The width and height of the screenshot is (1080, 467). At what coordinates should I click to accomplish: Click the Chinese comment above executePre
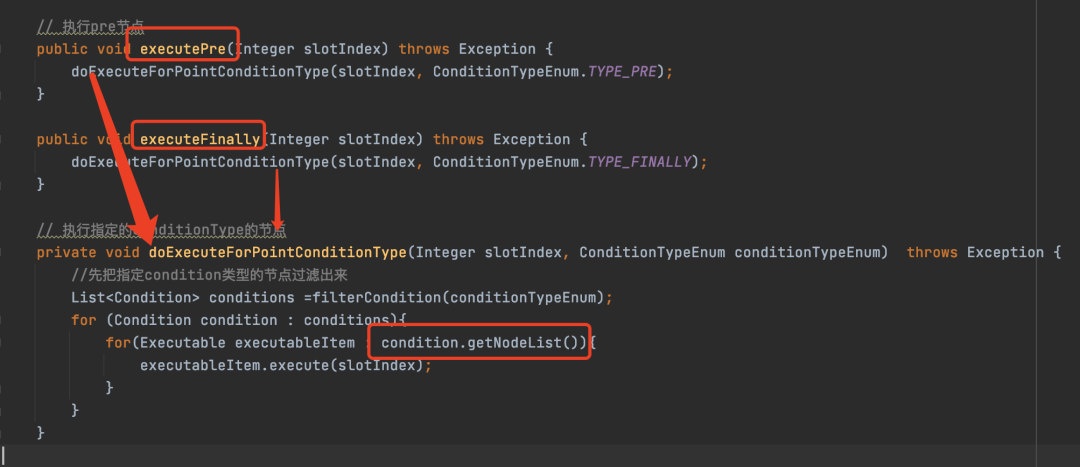[x=90, y=28]
